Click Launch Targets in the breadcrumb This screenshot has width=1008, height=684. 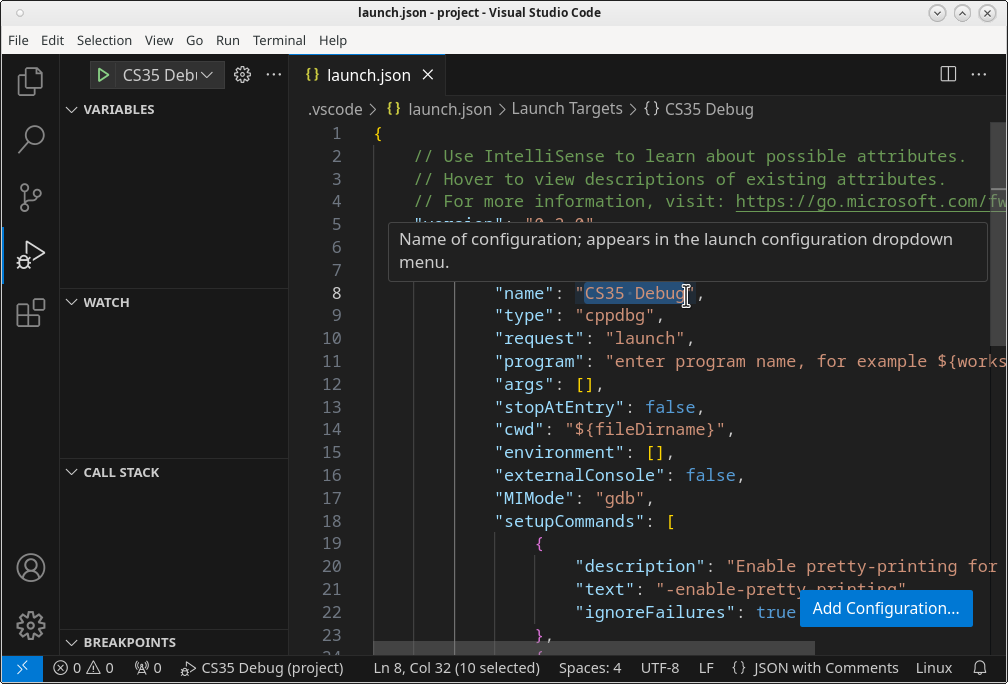567,109
